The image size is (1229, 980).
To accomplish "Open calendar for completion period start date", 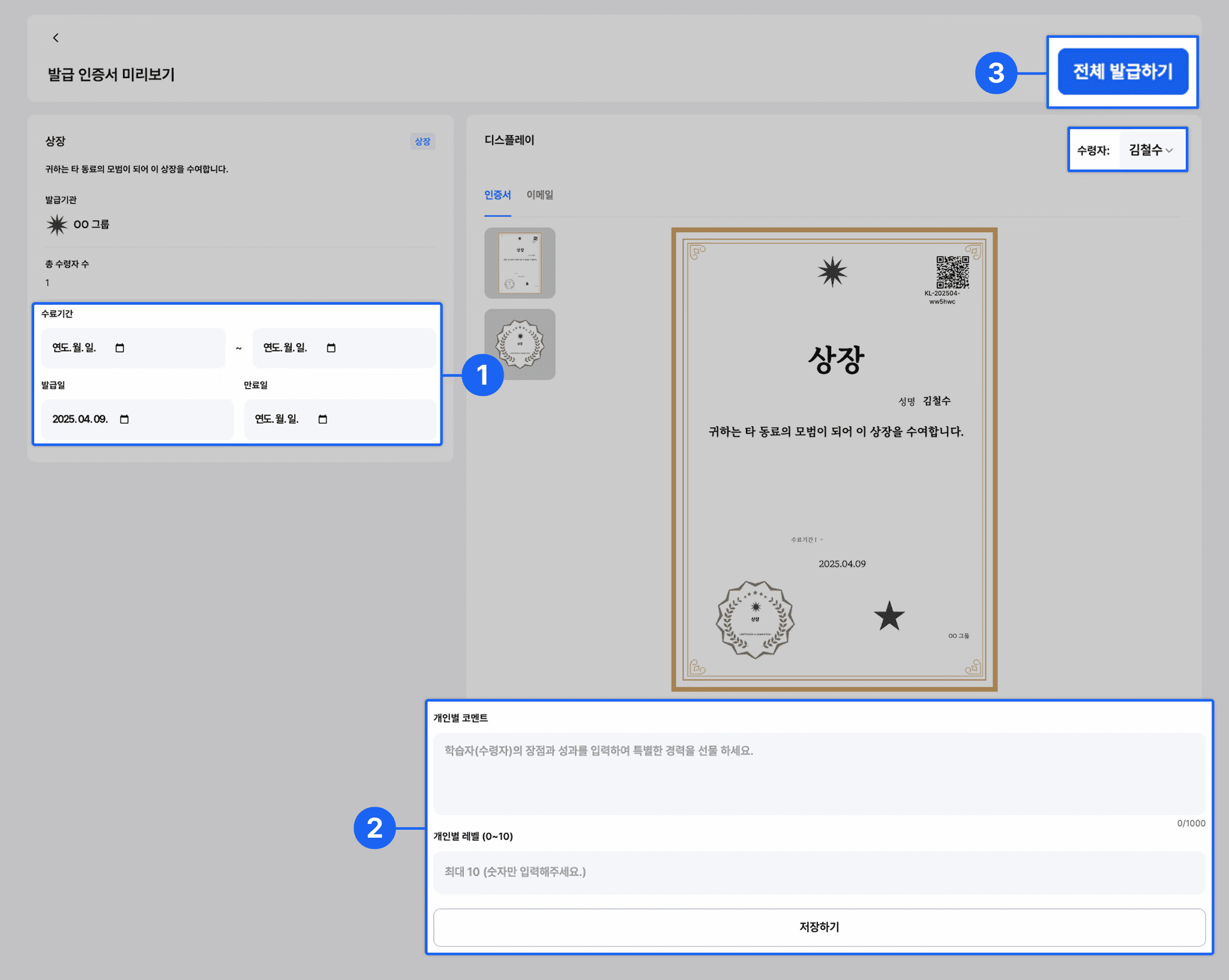I will (120, 348).
